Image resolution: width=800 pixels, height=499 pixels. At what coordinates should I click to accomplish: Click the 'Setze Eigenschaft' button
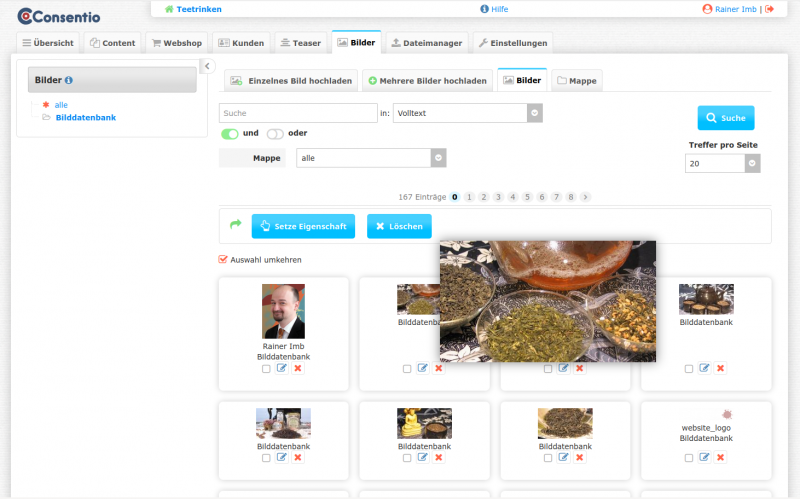tap(303, 226)
